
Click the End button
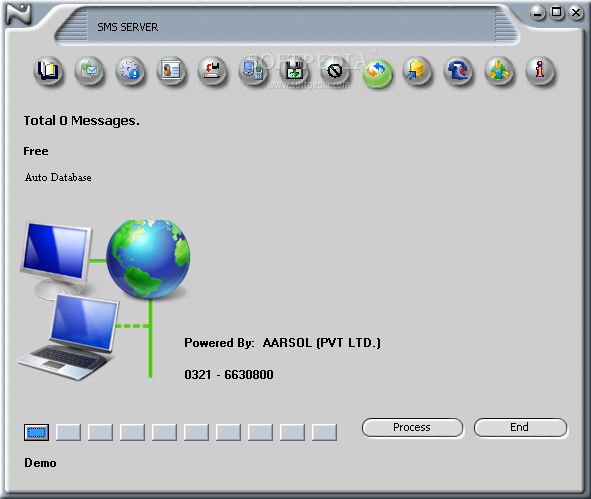(520, 428)
